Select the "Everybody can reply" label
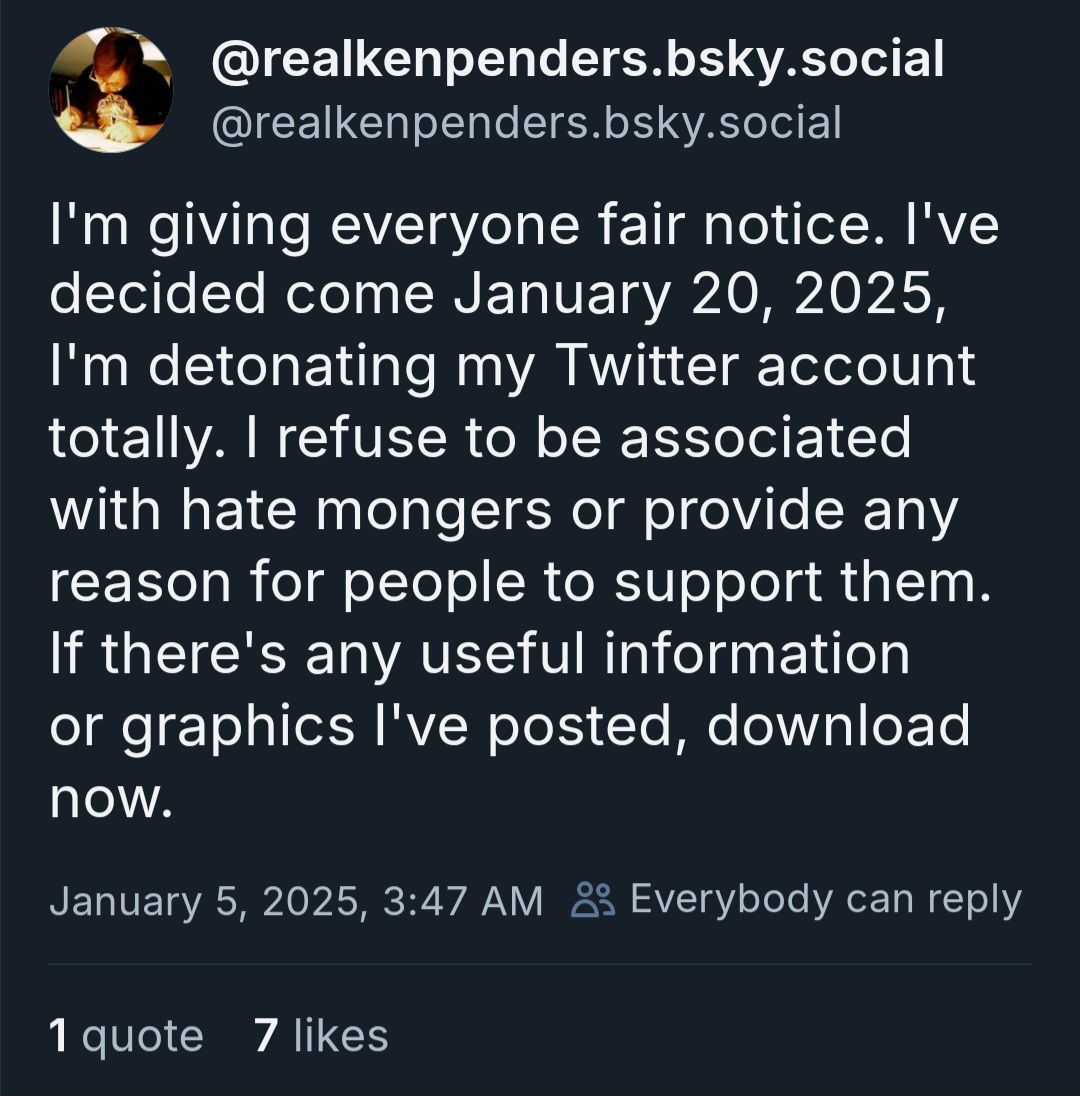 click(825, 900)
